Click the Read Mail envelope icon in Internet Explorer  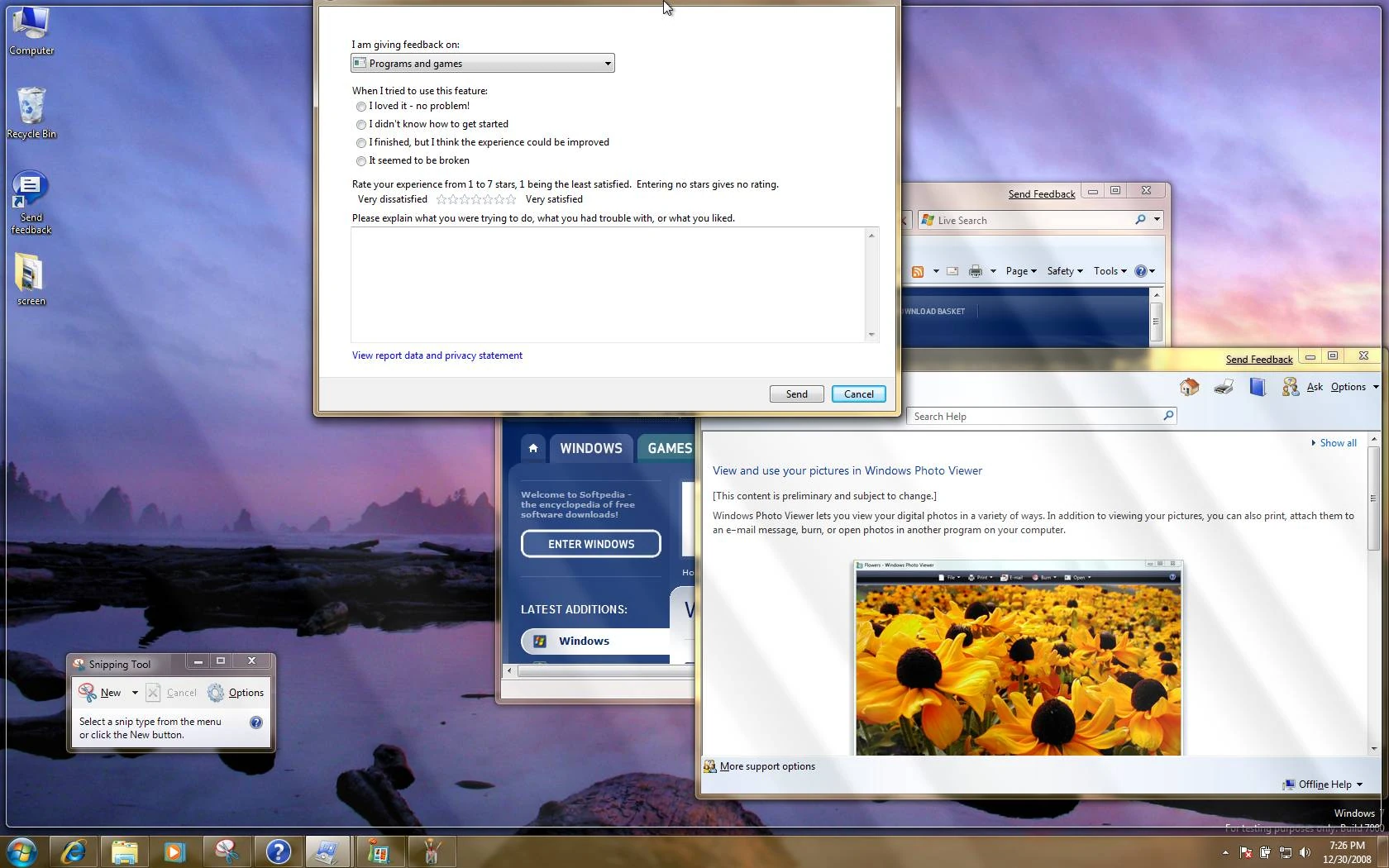point(952,271)
